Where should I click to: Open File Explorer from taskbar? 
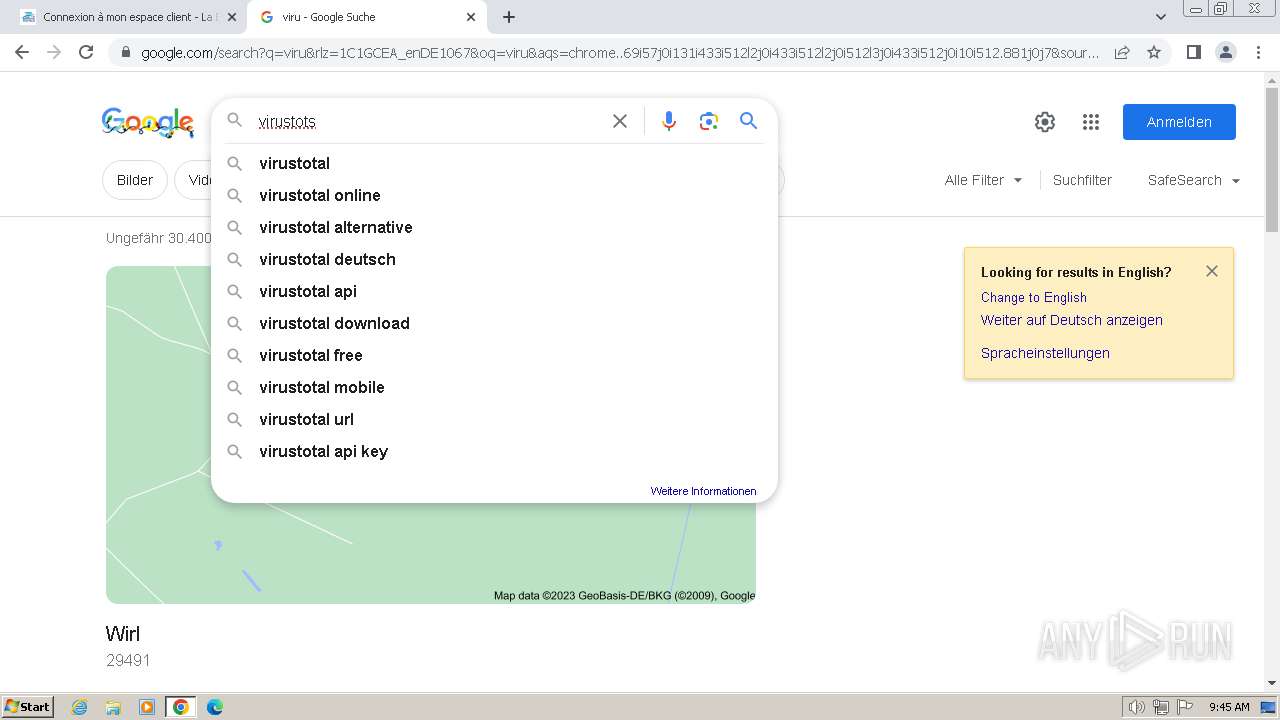pos(113,707)
